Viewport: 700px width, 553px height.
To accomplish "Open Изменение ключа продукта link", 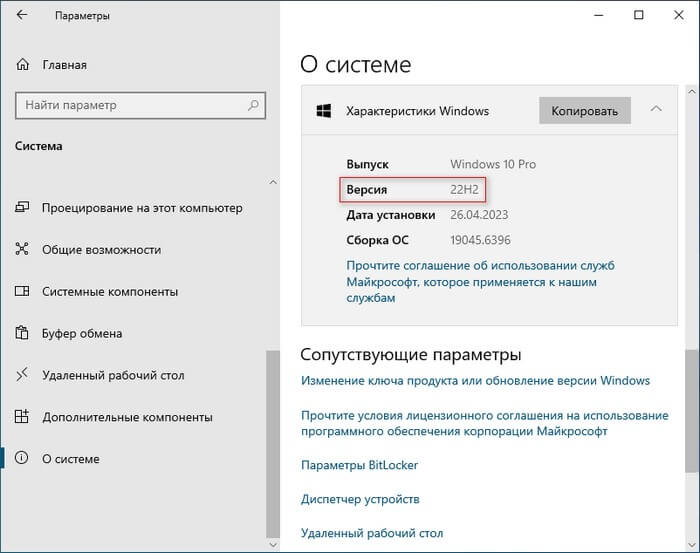I will [x=475, y=381].
